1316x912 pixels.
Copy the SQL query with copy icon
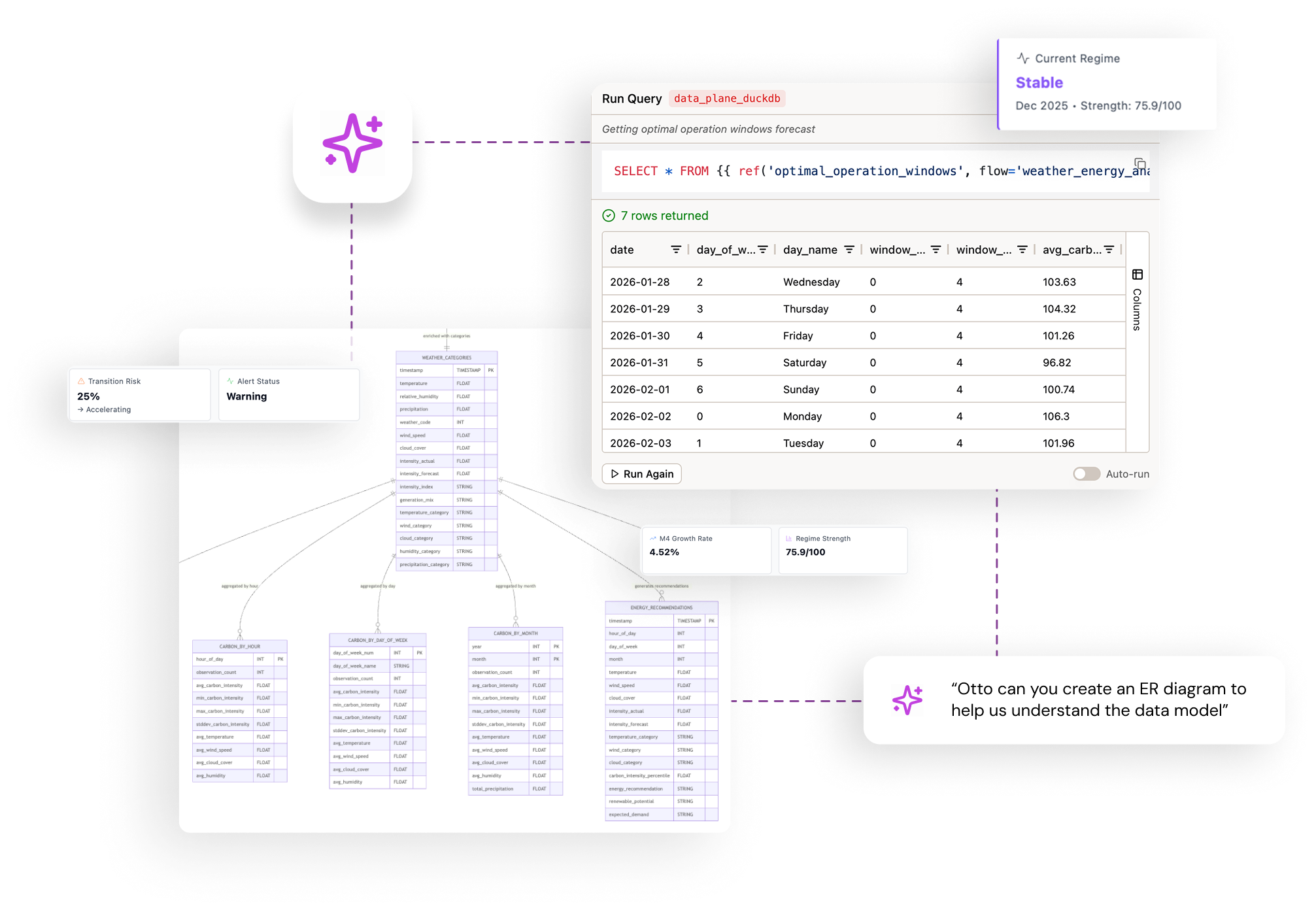coord(1139,163)
